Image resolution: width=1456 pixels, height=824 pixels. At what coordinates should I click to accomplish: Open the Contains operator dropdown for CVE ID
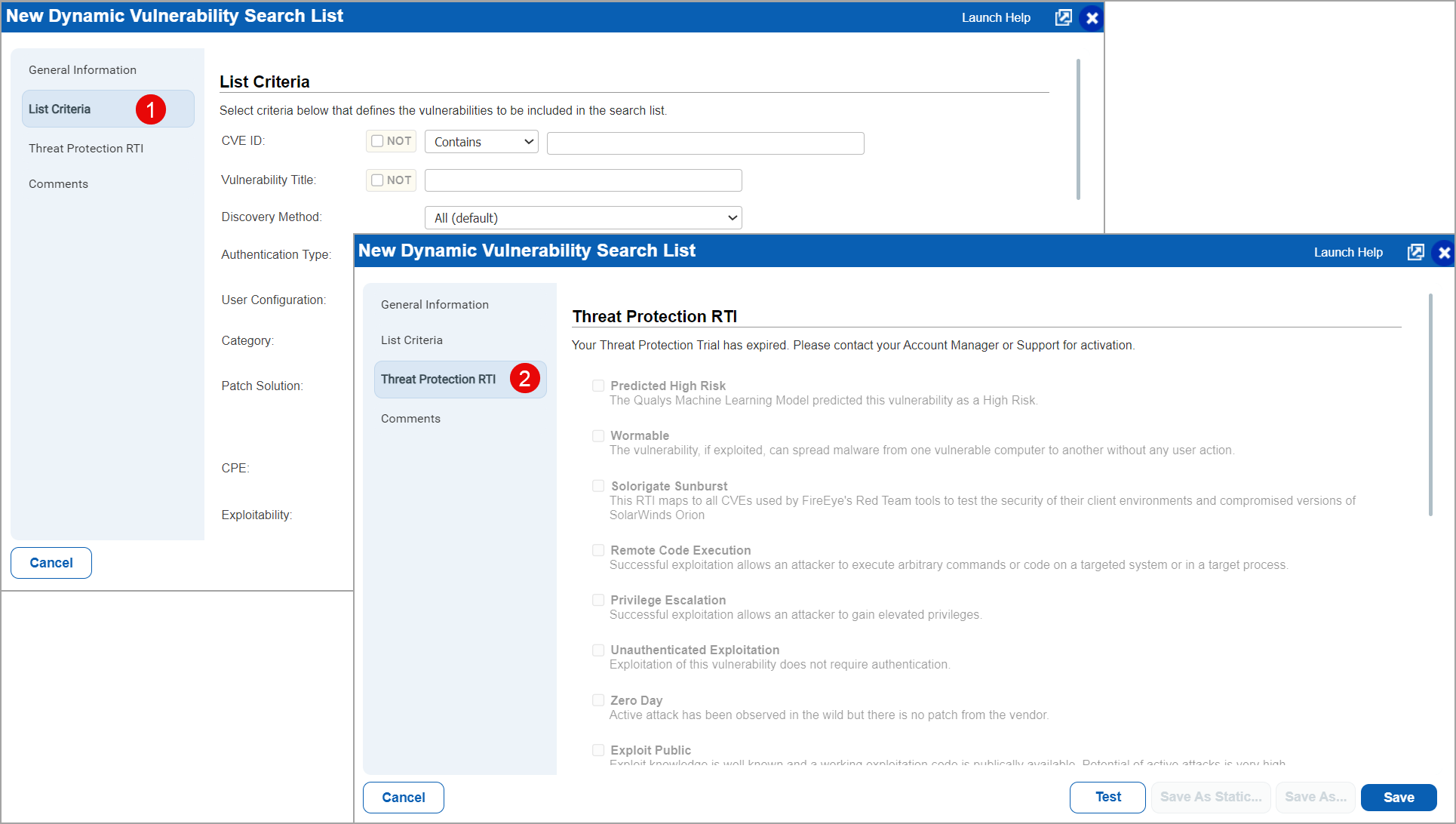[481, 141]
